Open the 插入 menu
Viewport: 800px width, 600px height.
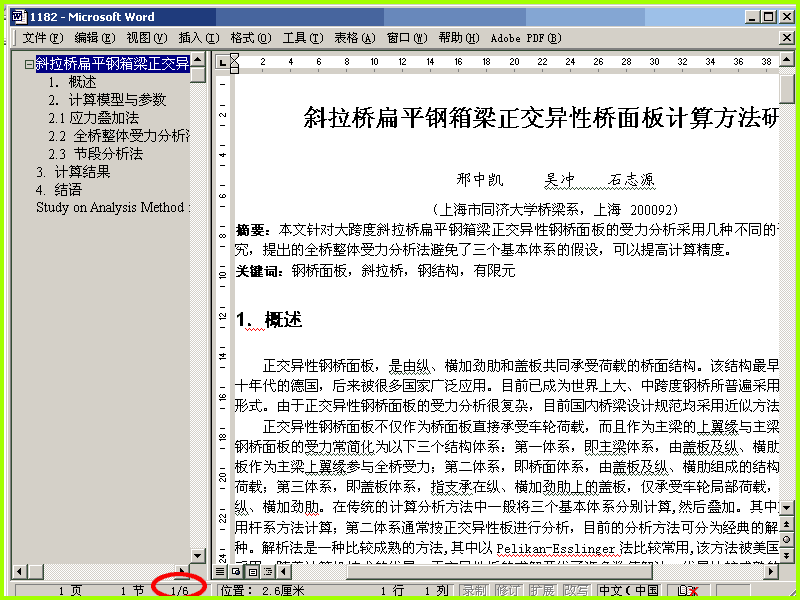pos(199,38)
